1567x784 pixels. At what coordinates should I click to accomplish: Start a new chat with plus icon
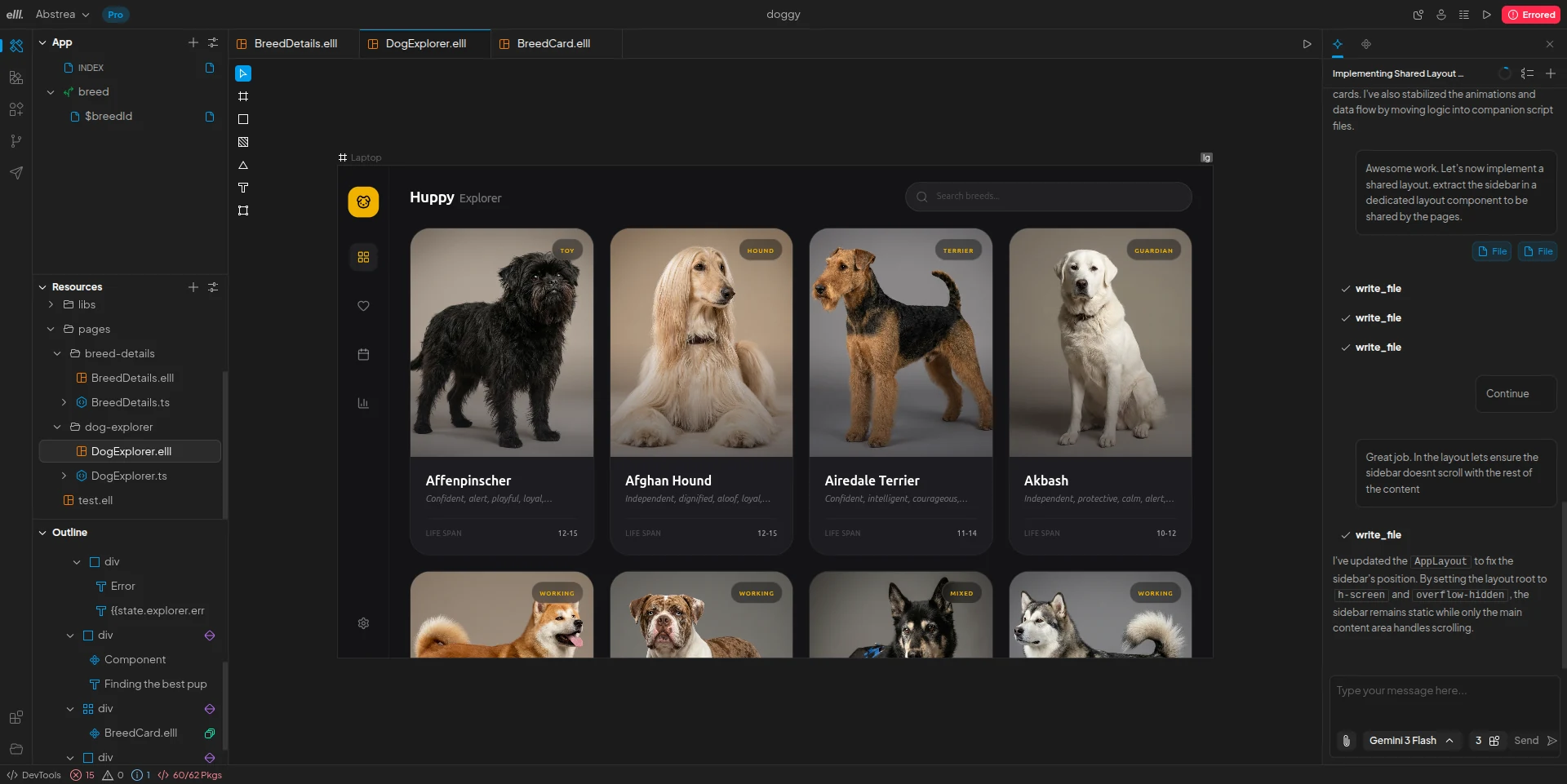[x=1551, y=73]
